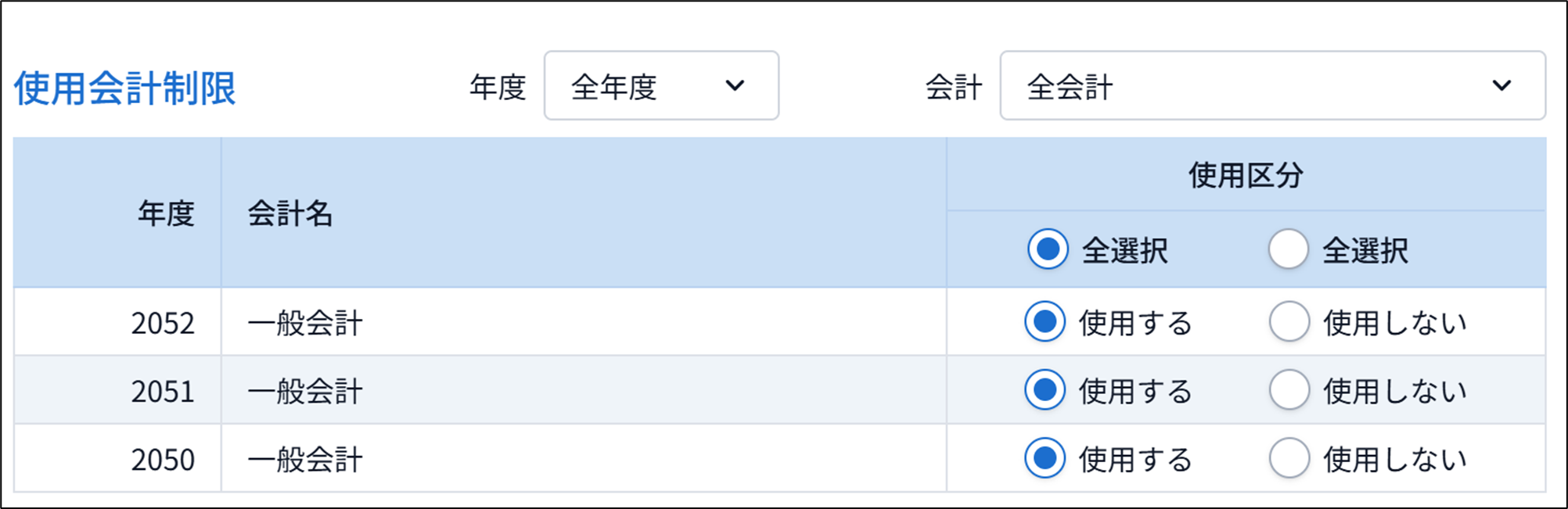Image resolution: width=1568 pixels, height=509 pixels.
Task: Click the chevron arrow in 全年度 box
Action: 735,85
